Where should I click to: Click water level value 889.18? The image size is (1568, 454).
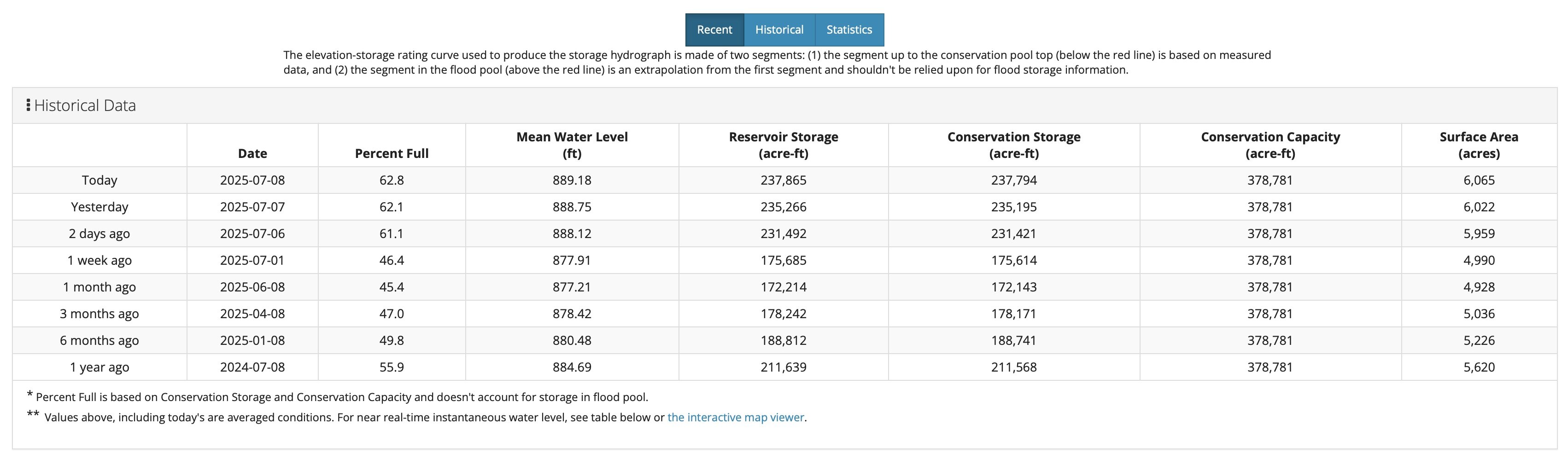(572, 180)
